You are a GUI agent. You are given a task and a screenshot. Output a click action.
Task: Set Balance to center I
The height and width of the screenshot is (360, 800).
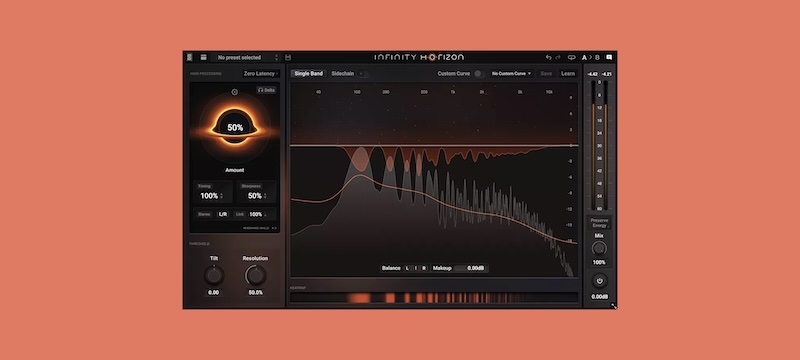(x=416, y=268)
